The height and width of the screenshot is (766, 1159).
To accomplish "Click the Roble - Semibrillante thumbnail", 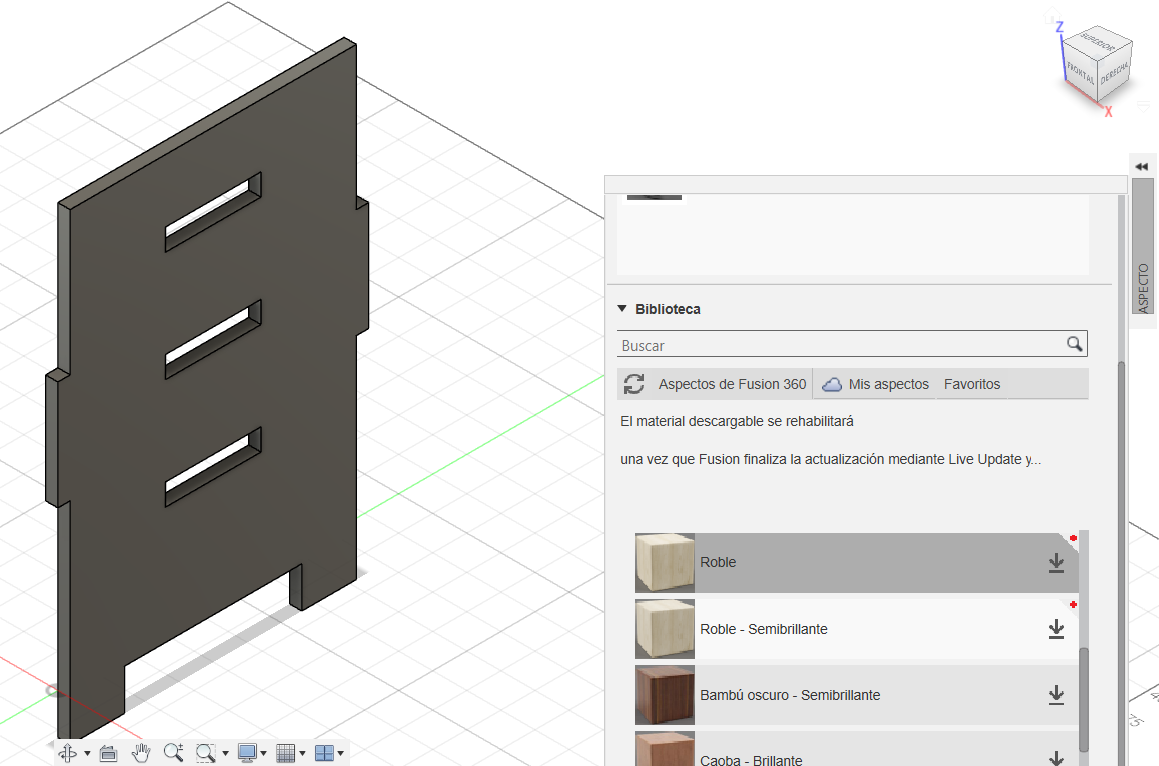I will click(x=665, y=629).
